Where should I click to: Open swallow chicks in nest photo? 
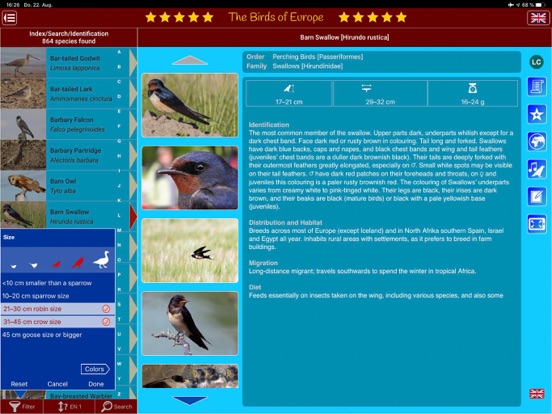pyautogui.click(x=190, y=376)
